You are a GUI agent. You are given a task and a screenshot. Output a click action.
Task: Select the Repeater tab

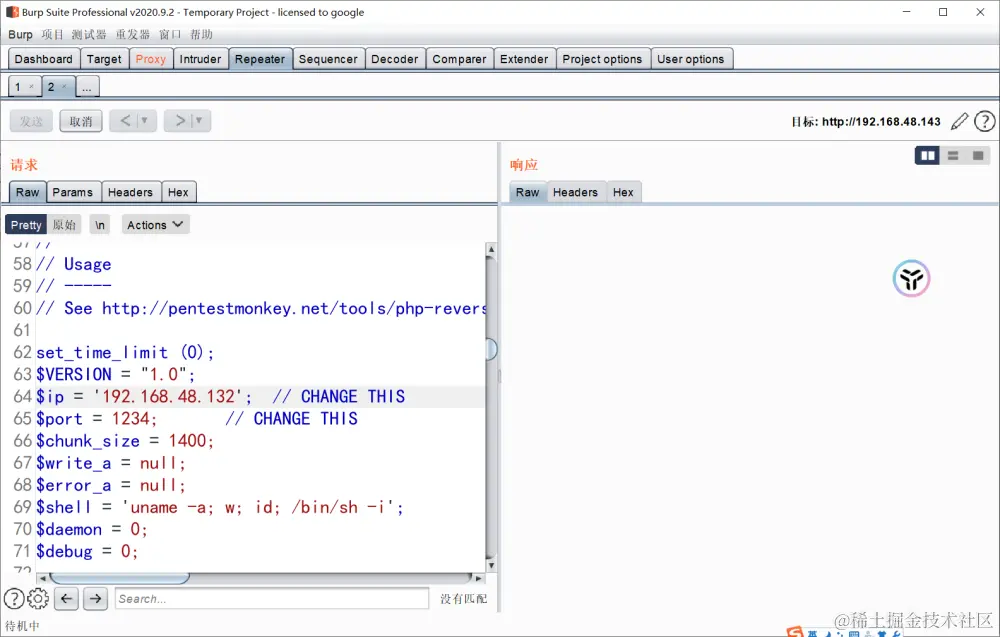pyautogui.click(x=260, y=59)
